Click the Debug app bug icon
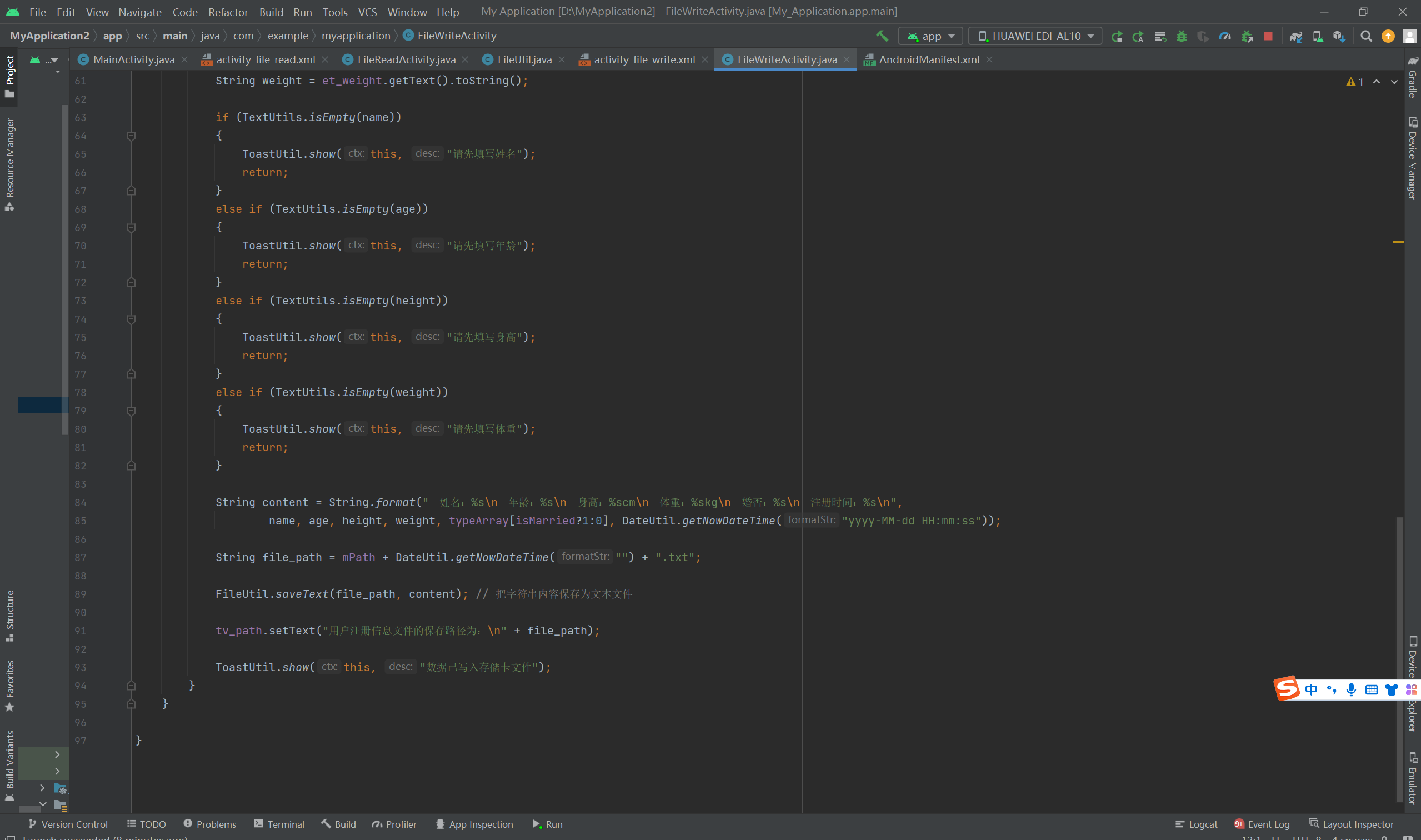 click(x=1181, y=36)
